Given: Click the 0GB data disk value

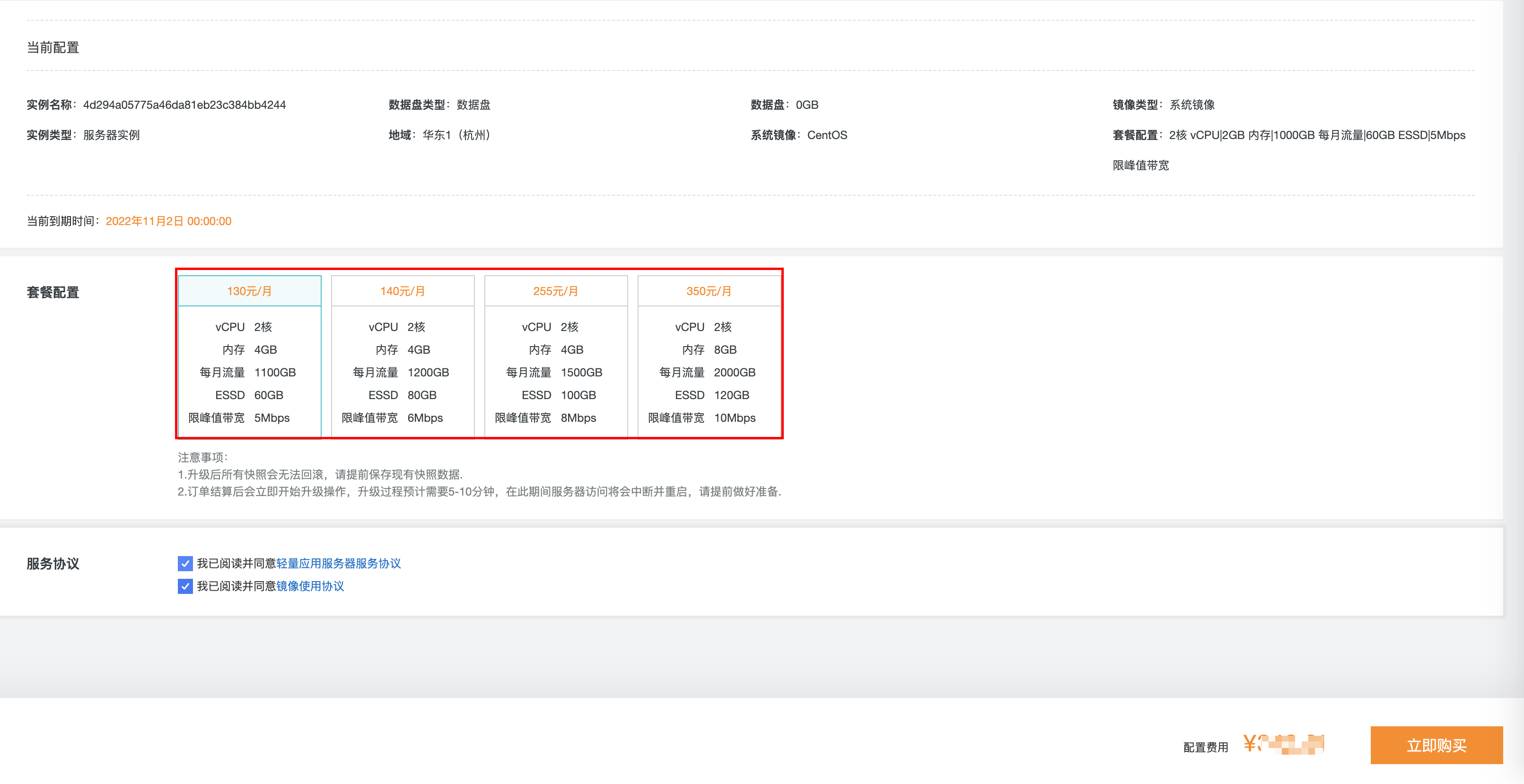Looking at the screenshot, I should tap(807, 105).
